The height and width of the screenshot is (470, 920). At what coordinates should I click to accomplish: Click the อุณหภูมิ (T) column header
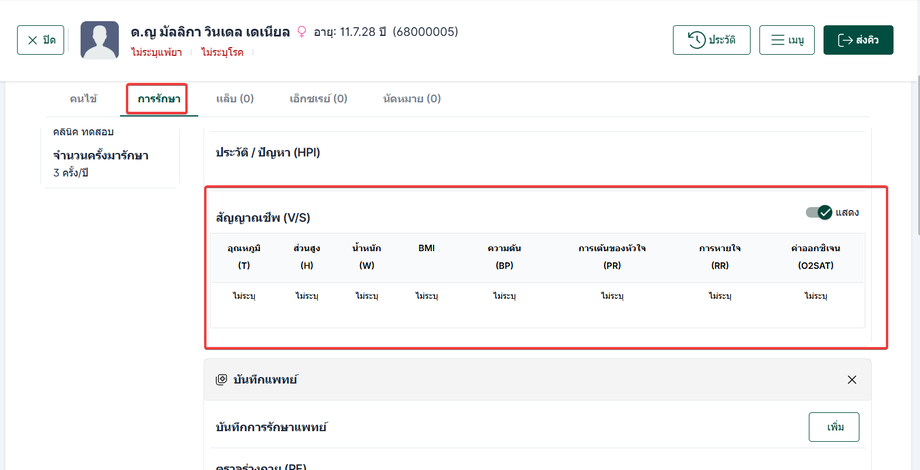244,257
